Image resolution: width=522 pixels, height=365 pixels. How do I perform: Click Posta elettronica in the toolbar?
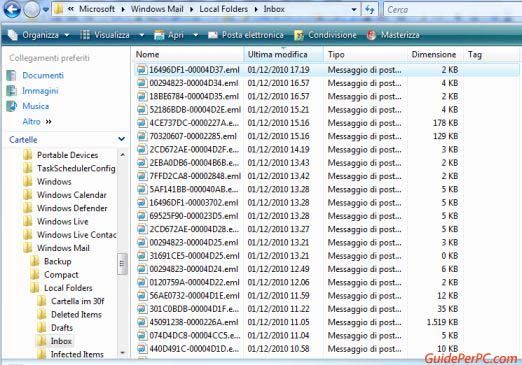[x=246, y=35]
